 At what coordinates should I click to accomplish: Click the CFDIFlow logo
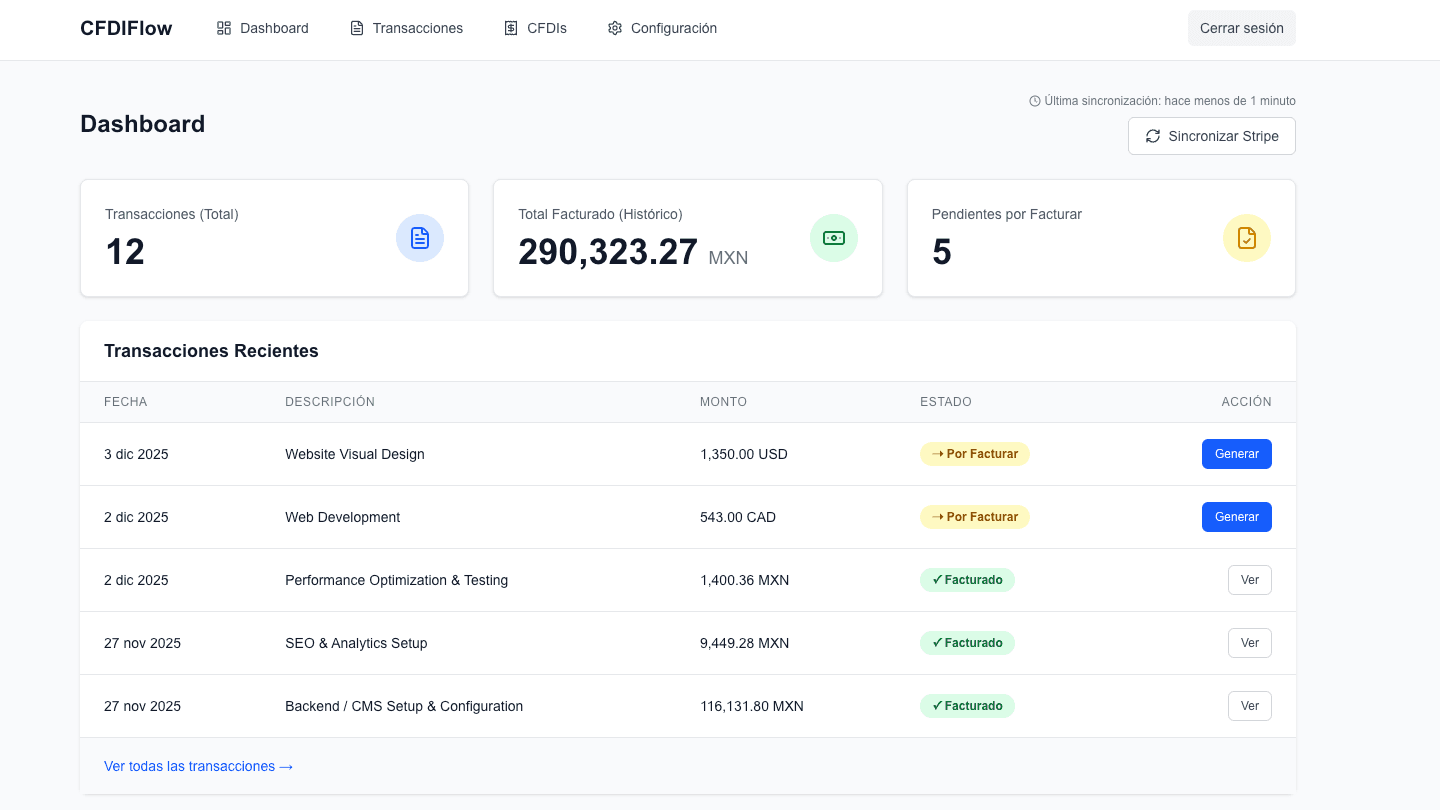126,28
